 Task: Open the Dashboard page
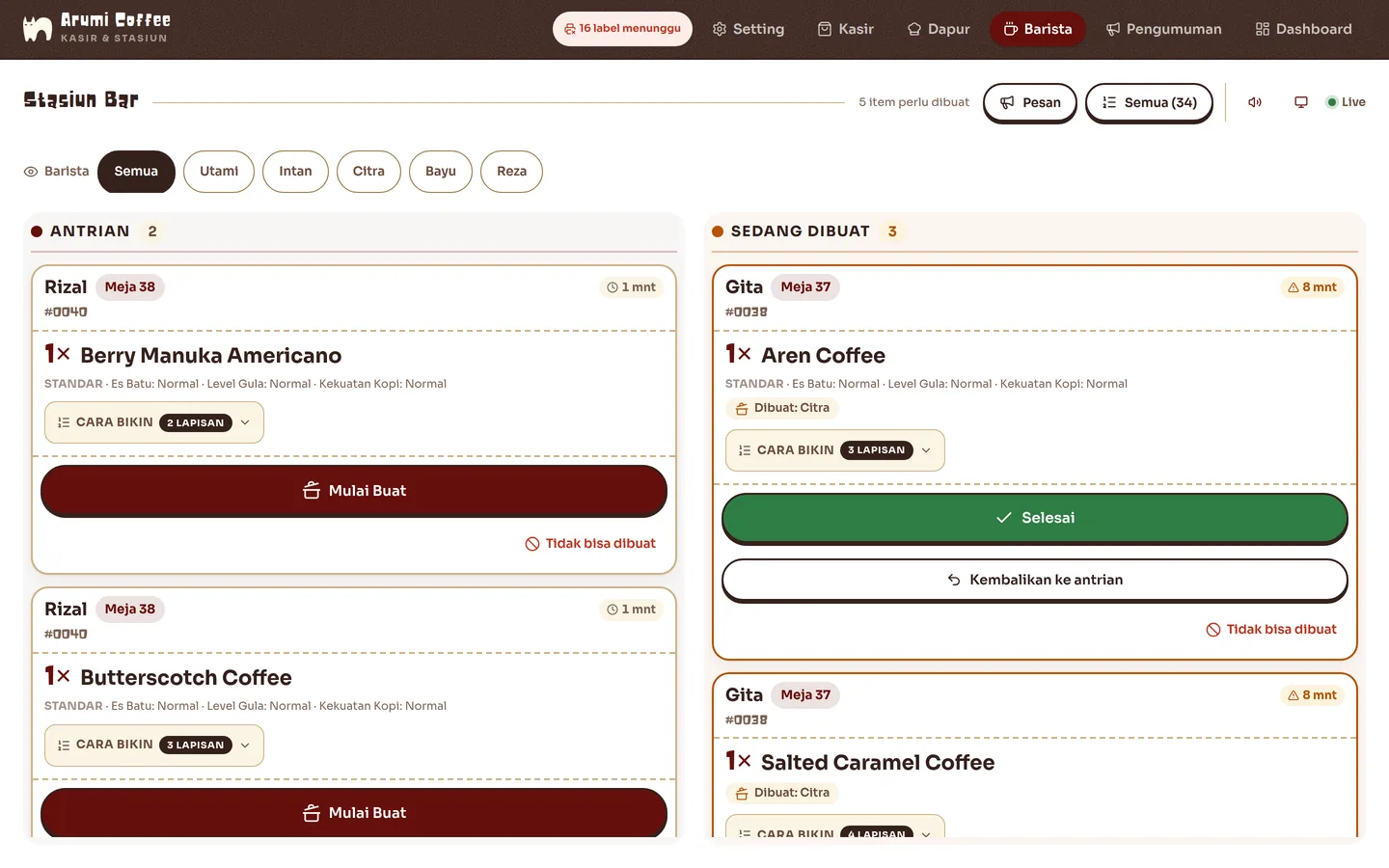point(1303,29)
